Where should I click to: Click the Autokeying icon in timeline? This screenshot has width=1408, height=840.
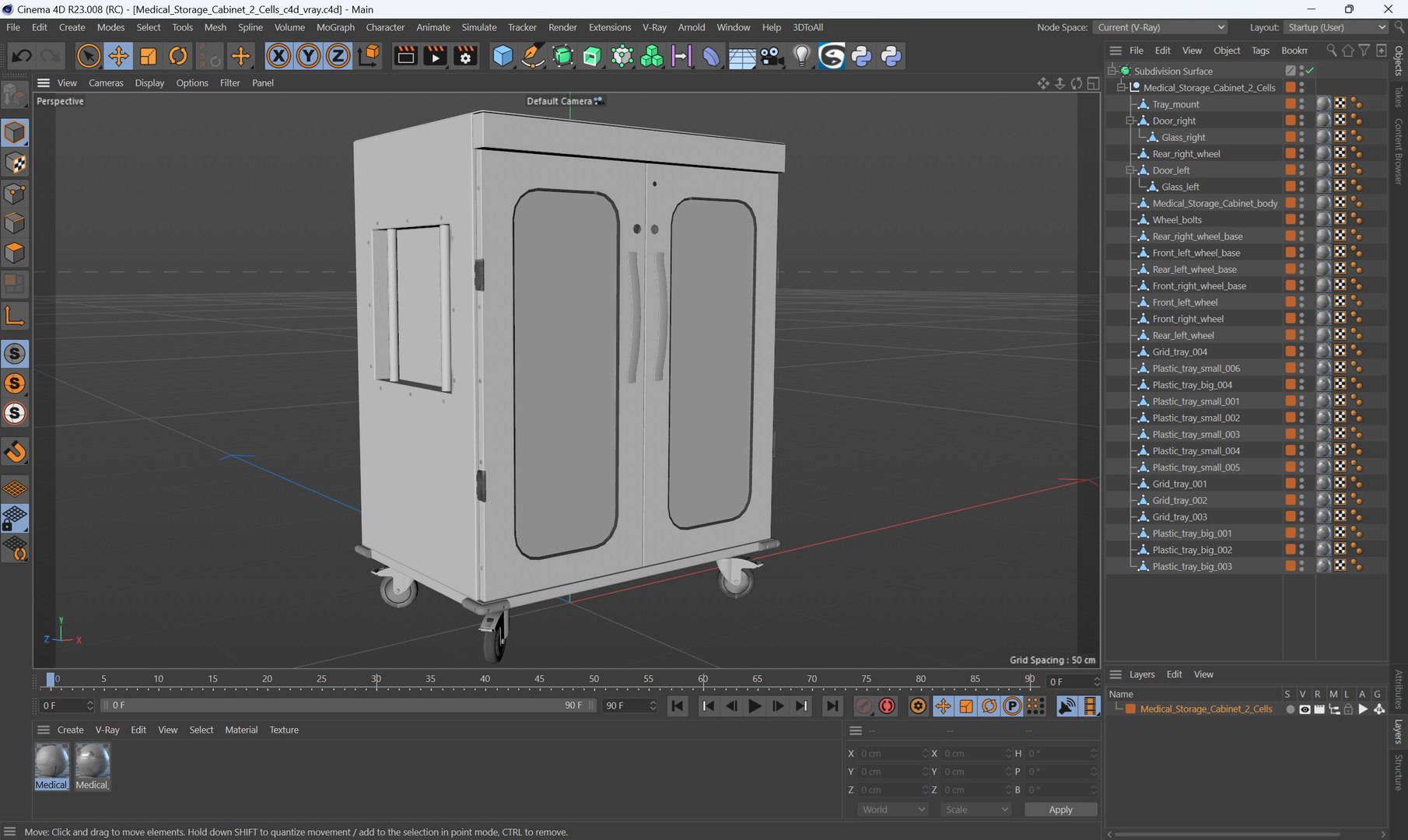pyautogui.click(x=888, y=706)
